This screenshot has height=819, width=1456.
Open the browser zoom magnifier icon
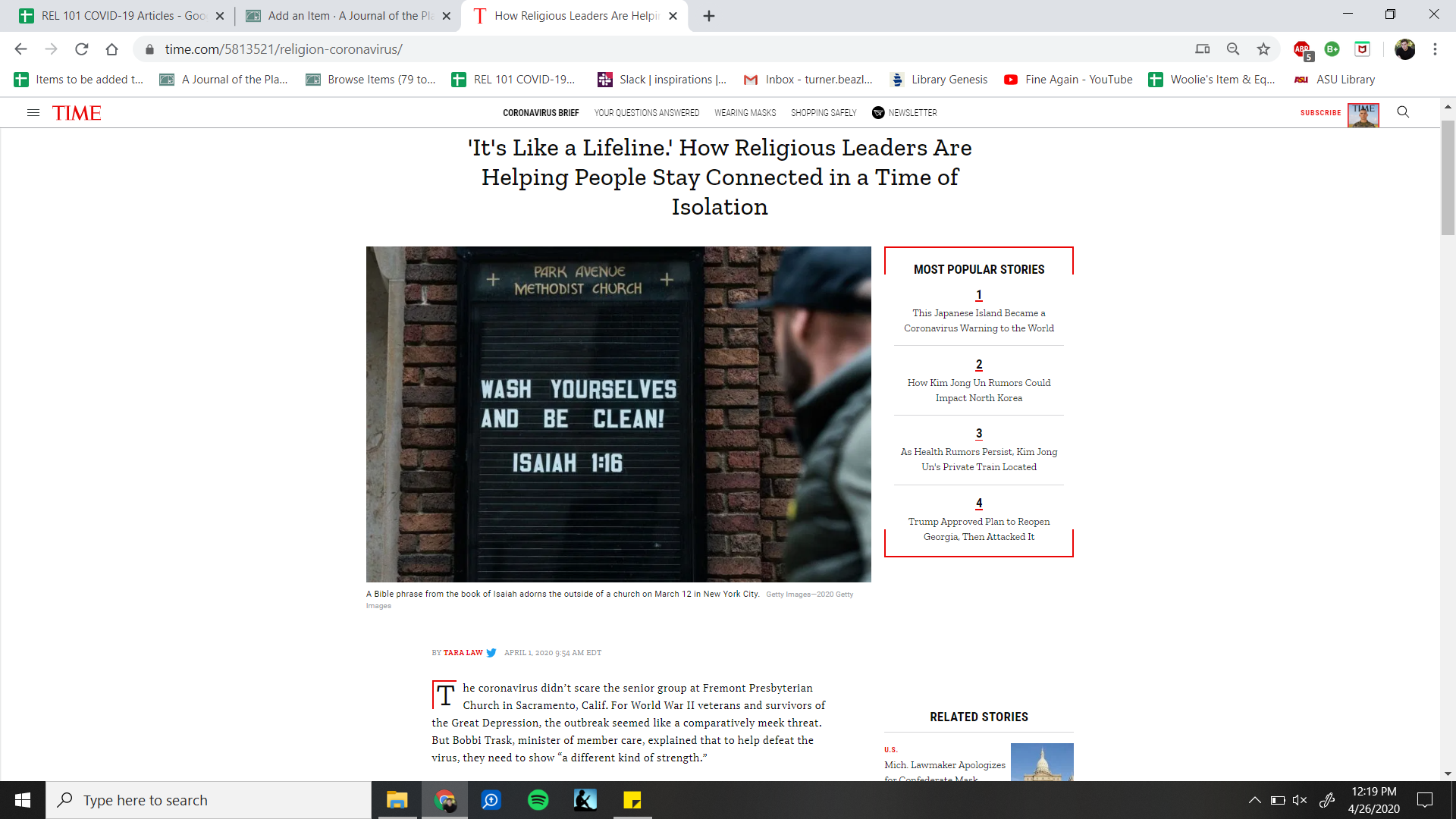(1233, 49)
